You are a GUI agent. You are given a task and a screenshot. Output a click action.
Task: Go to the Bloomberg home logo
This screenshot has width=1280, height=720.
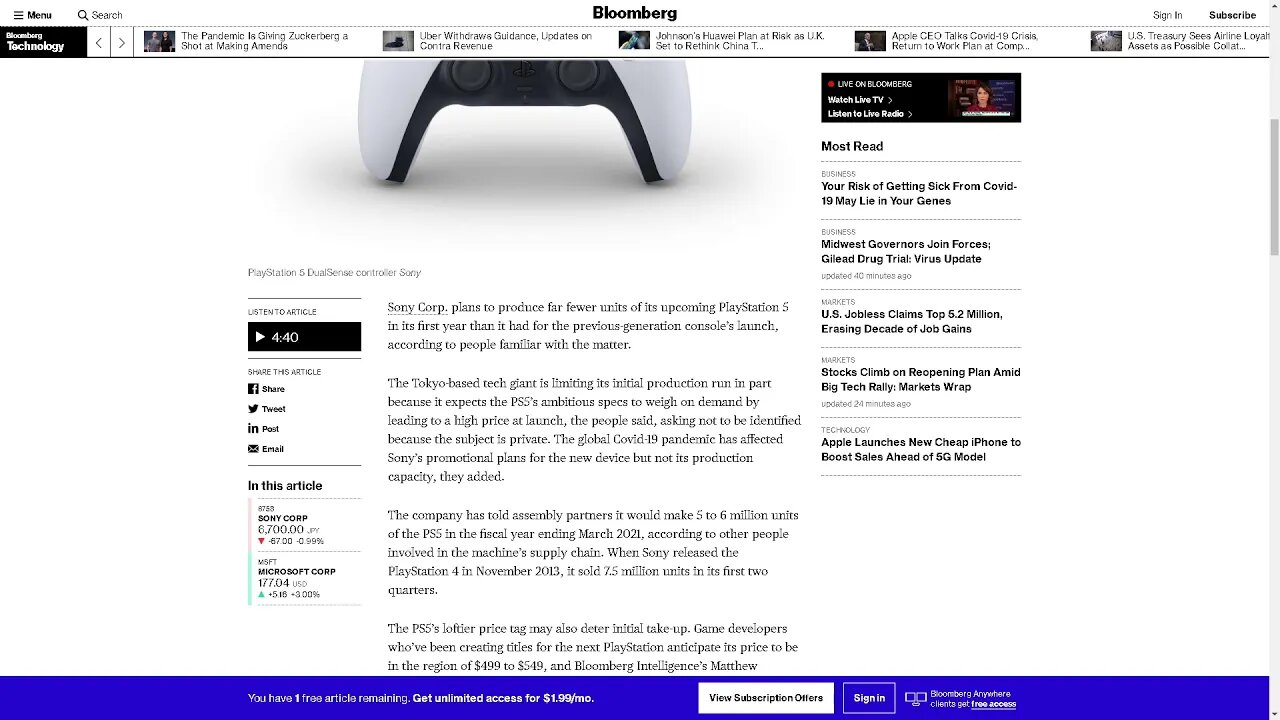tap(635, 13)
